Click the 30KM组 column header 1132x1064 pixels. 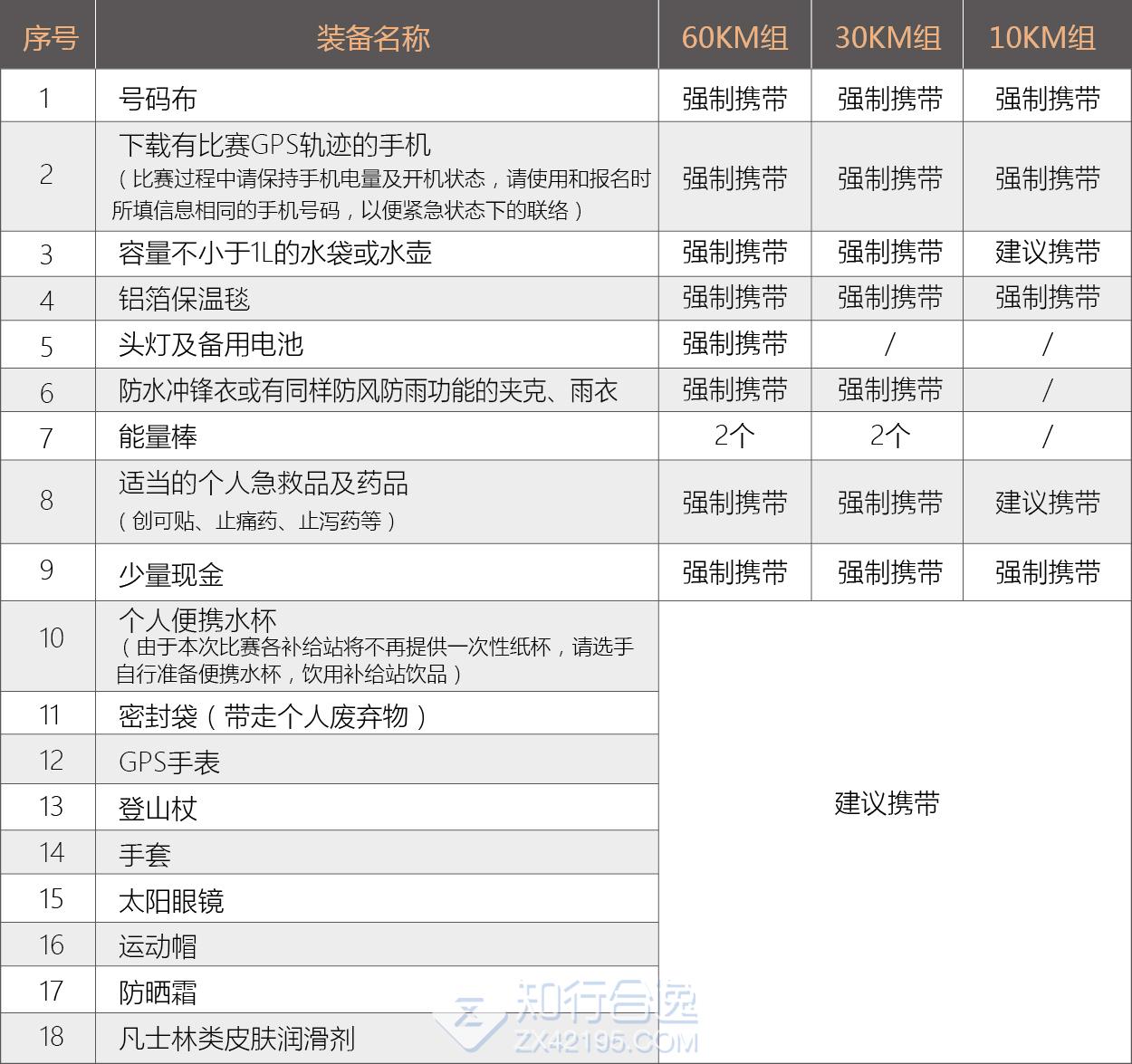(887, 38)
